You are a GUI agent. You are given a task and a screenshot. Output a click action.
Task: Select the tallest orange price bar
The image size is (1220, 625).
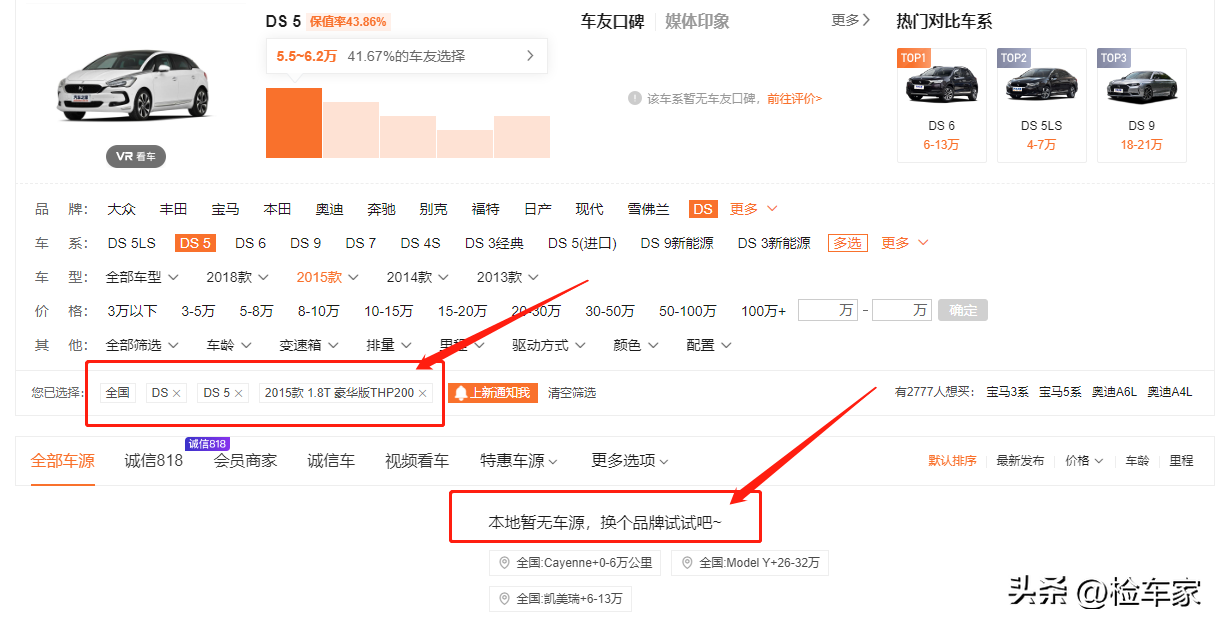click(294, 123)
